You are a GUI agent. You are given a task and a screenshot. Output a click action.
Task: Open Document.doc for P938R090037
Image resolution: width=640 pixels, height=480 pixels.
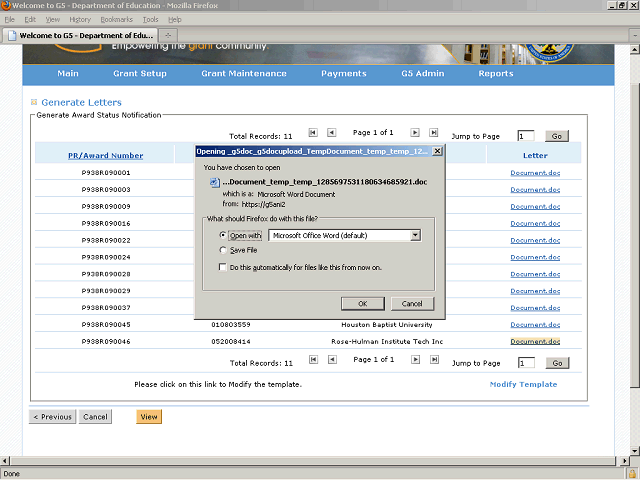(x=535, y=308)
